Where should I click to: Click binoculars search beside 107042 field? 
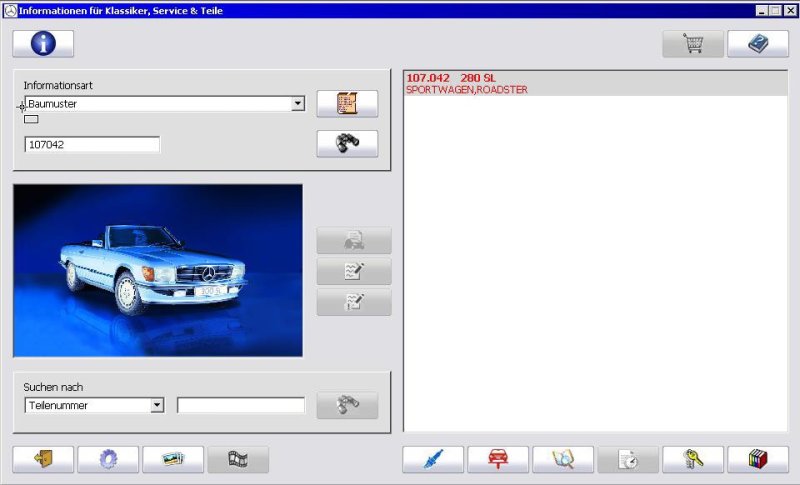(347, 143)
